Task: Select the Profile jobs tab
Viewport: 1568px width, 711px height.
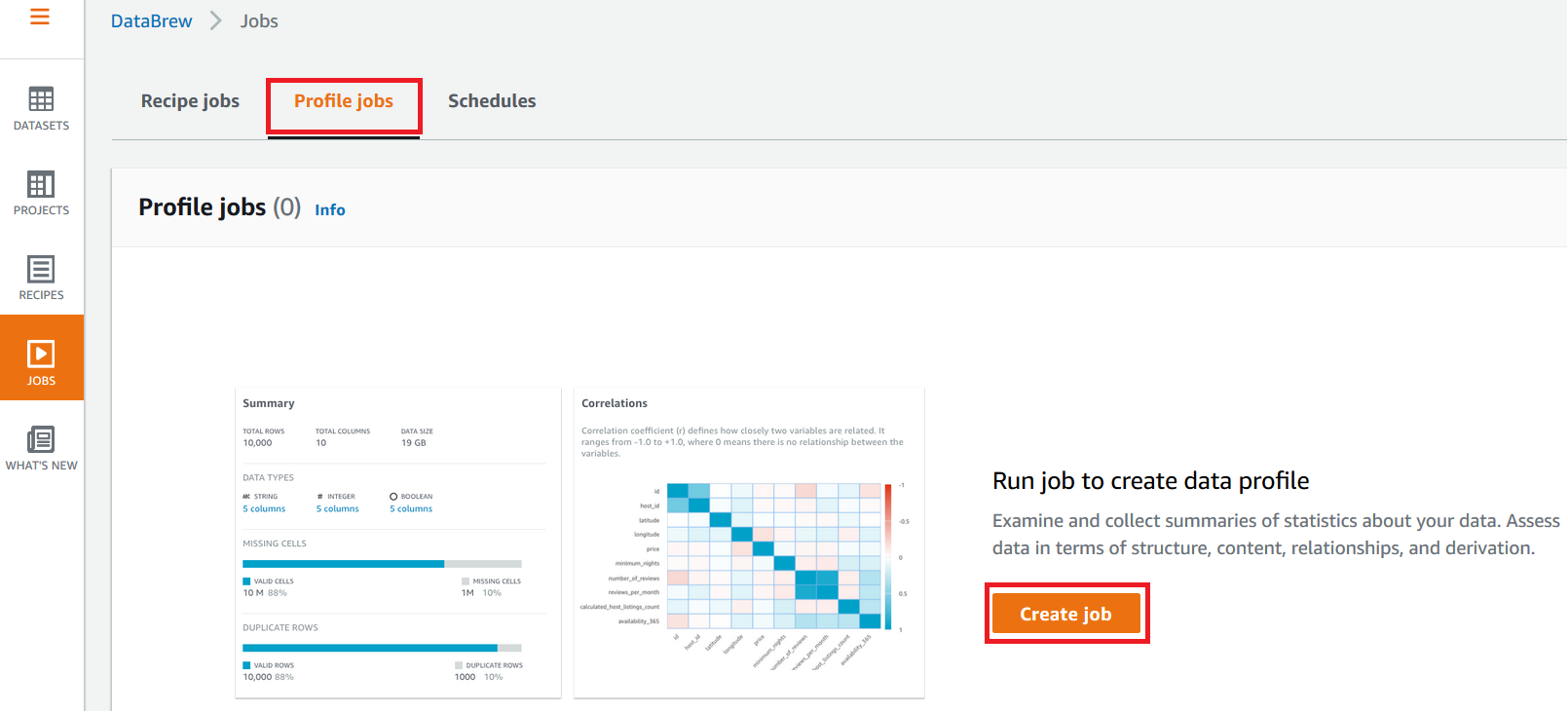Action: (x=344, y=100)
